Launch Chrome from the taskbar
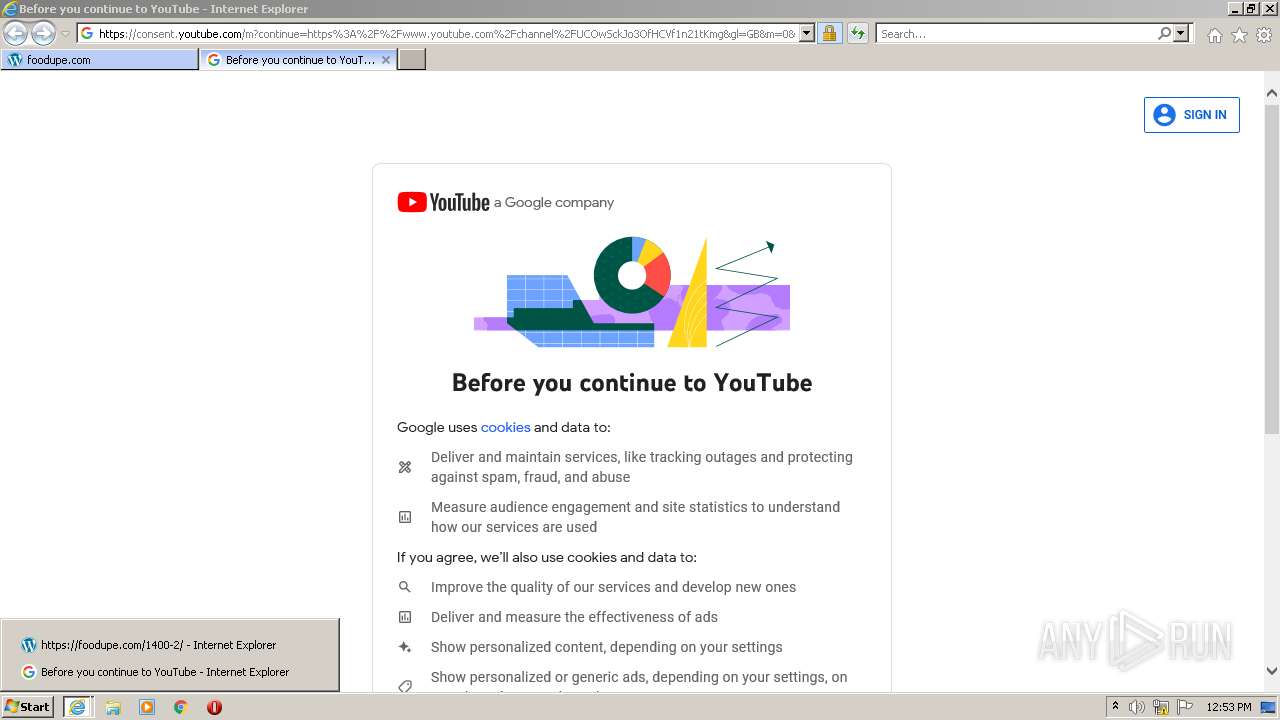The height and width of the screenshot is (720, 1280). coord(181,707)
